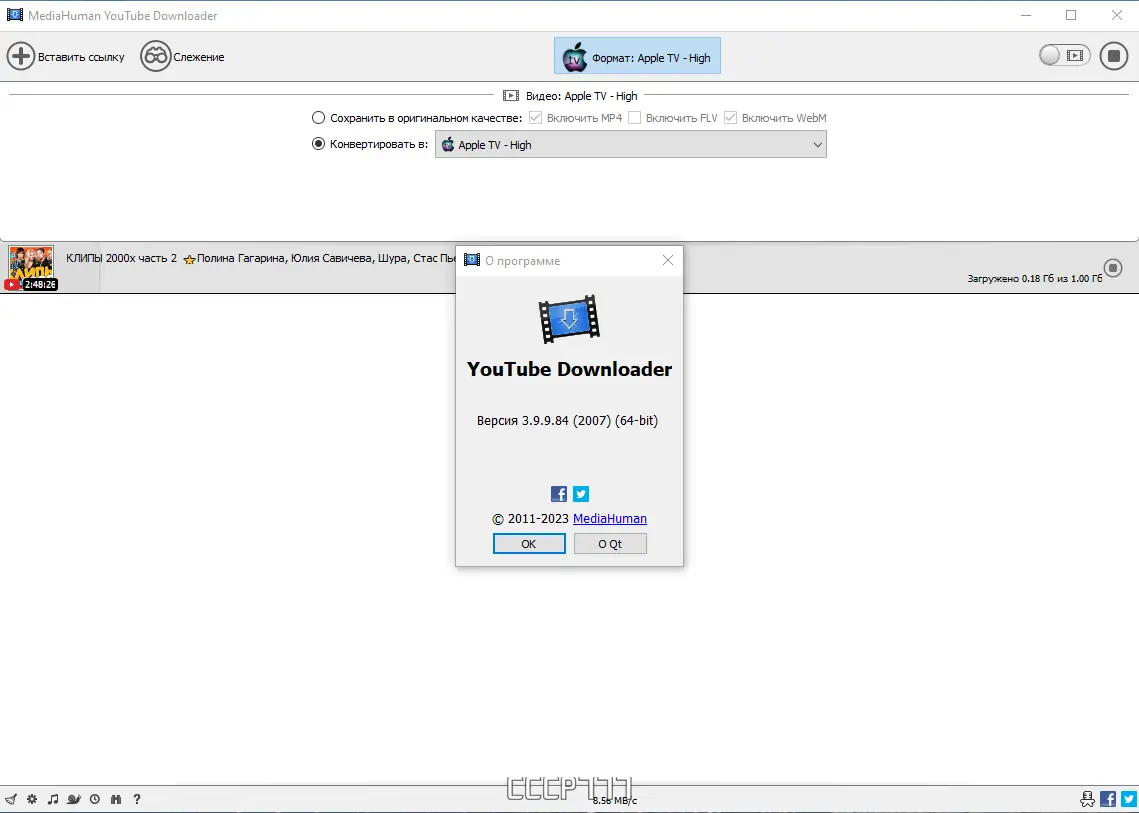Click the Формат: Apple TV - High button

coord(637,56)
